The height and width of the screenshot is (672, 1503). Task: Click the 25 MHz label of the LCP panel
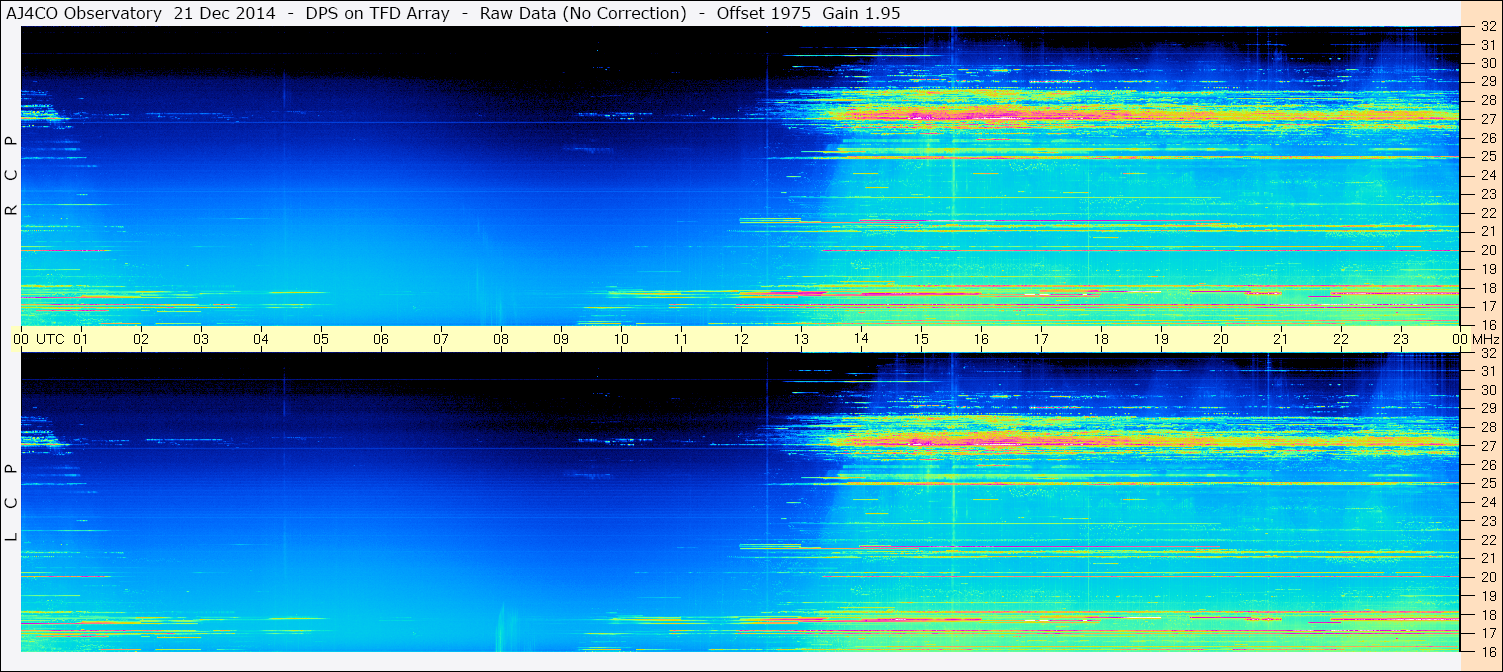coord(1487,484)
